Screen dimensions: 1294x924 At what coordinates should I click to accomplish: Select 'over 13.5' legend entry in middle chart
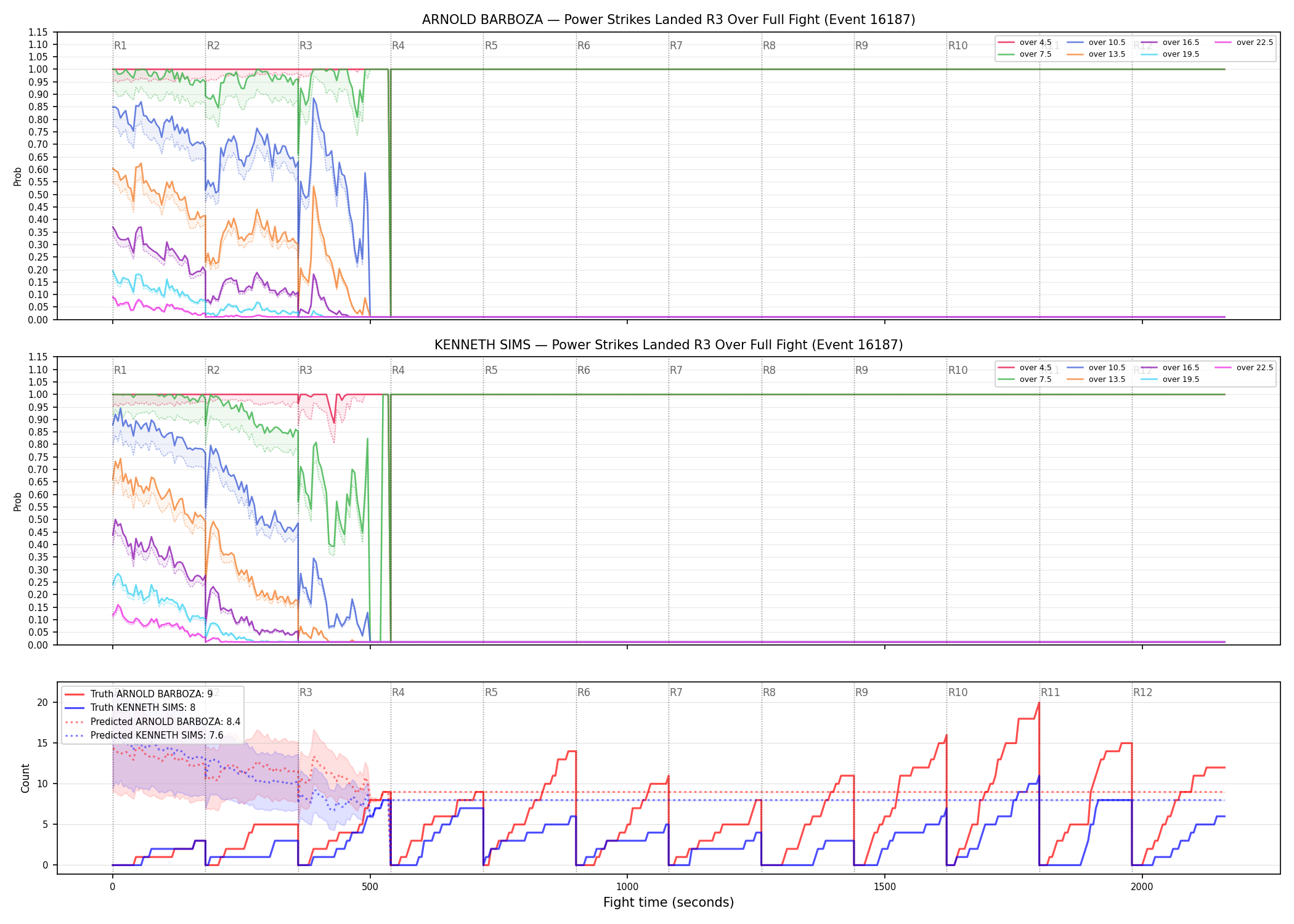pyautogui.click(x=1096, y=379)
